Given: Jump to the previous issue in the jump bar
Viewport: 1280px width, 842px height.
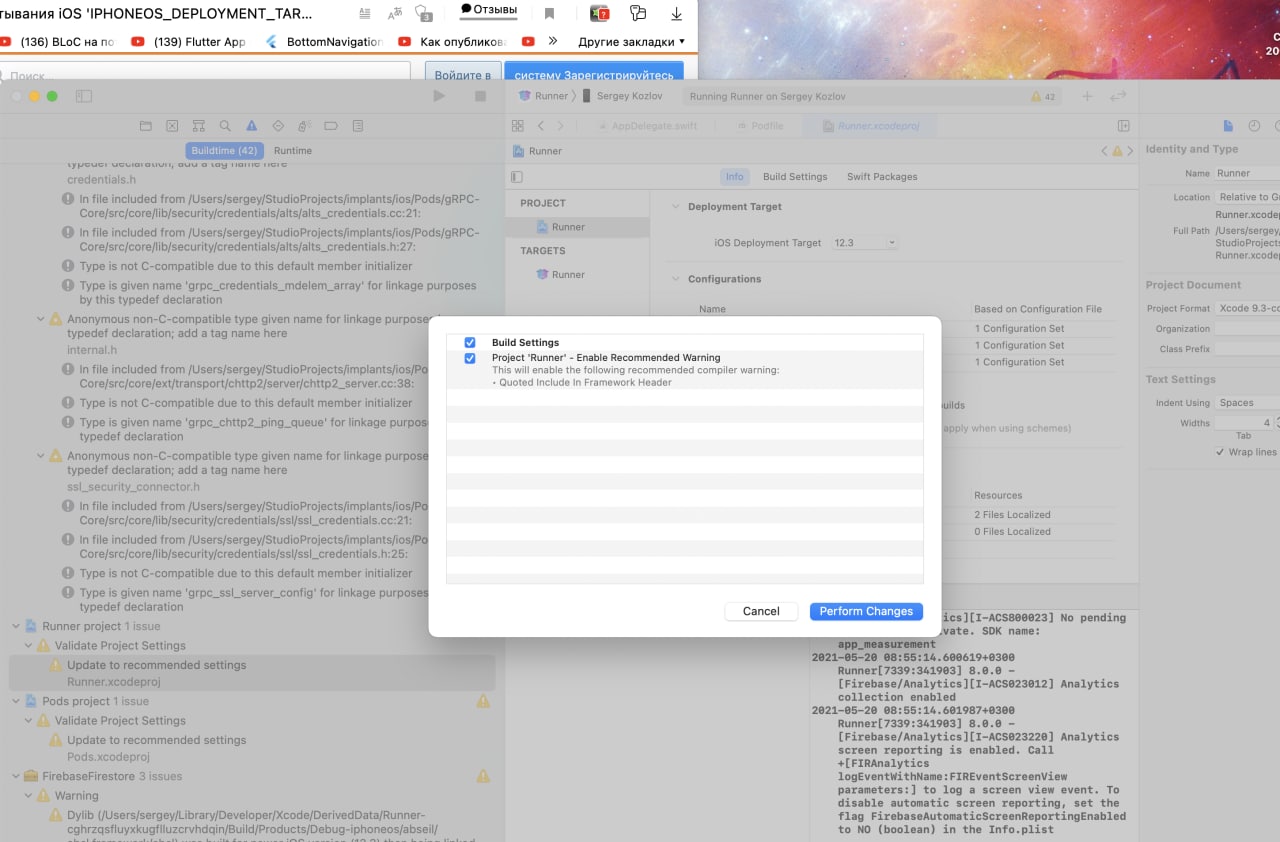Looking at the screenshot, I should (x=1105, y=151).
